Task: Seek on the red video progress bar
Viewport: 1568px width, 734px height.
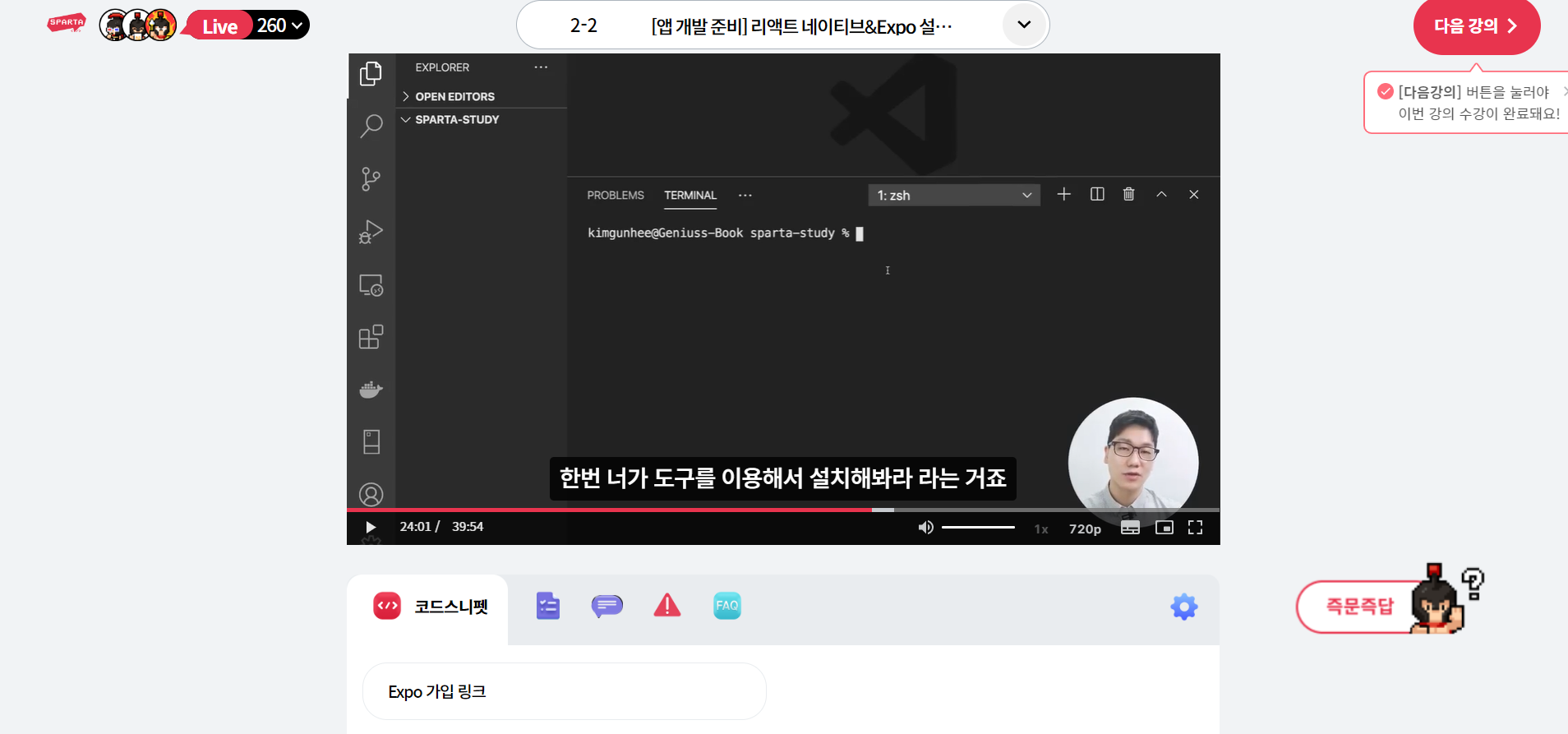Action: tap(783, 510)
